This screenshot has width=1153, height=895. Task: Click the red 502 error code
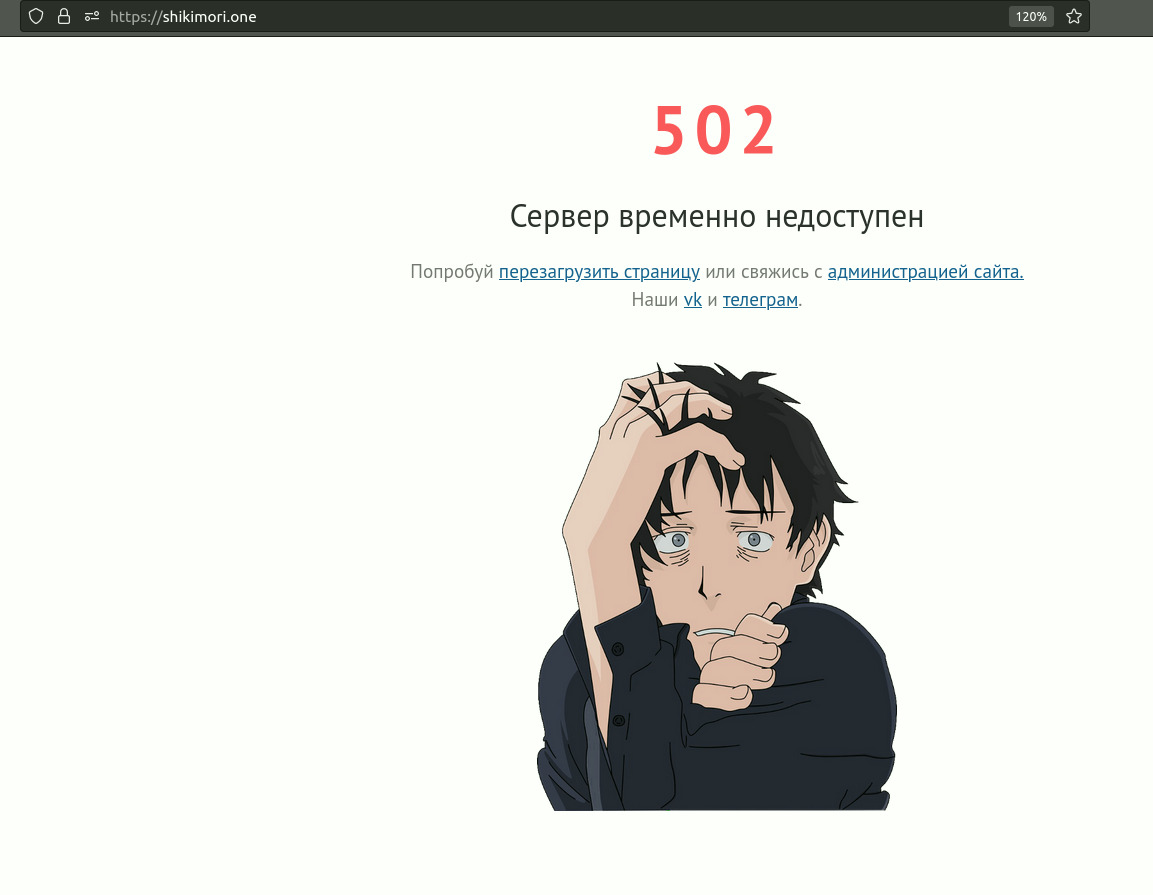point(715,131)
